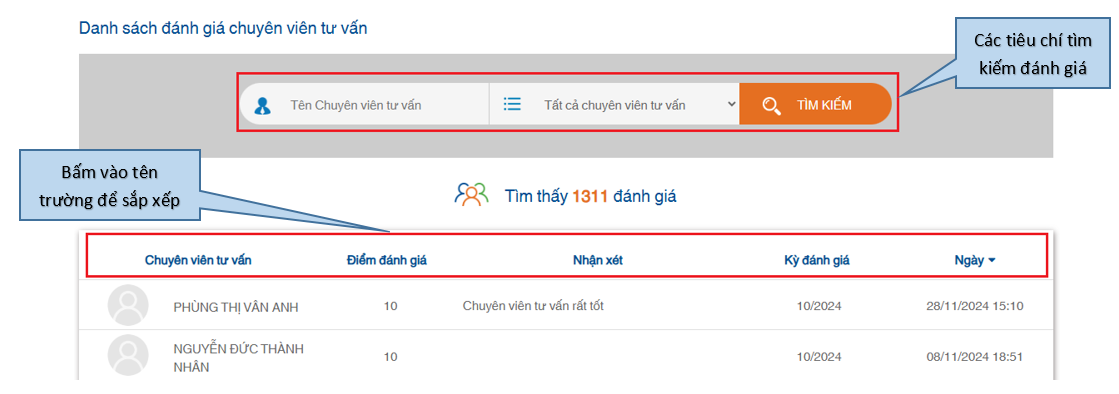Click the date 28/11/2024 15:10

(x=975, y=306)
